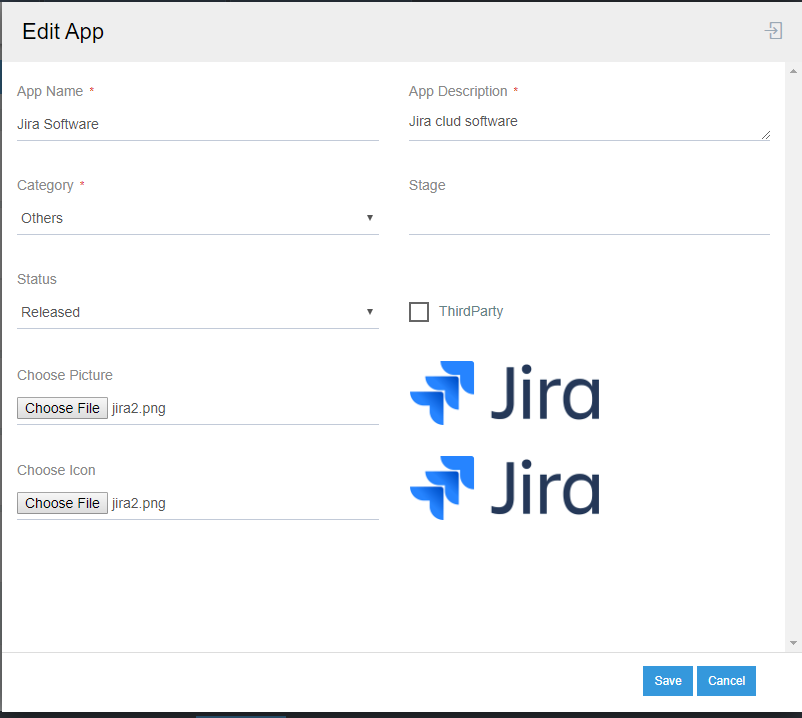Image resolution: width=802 pixels, height=718 pixels.
Task: Save the app changes
Action: pyautogui.click(x=667, y=681)
